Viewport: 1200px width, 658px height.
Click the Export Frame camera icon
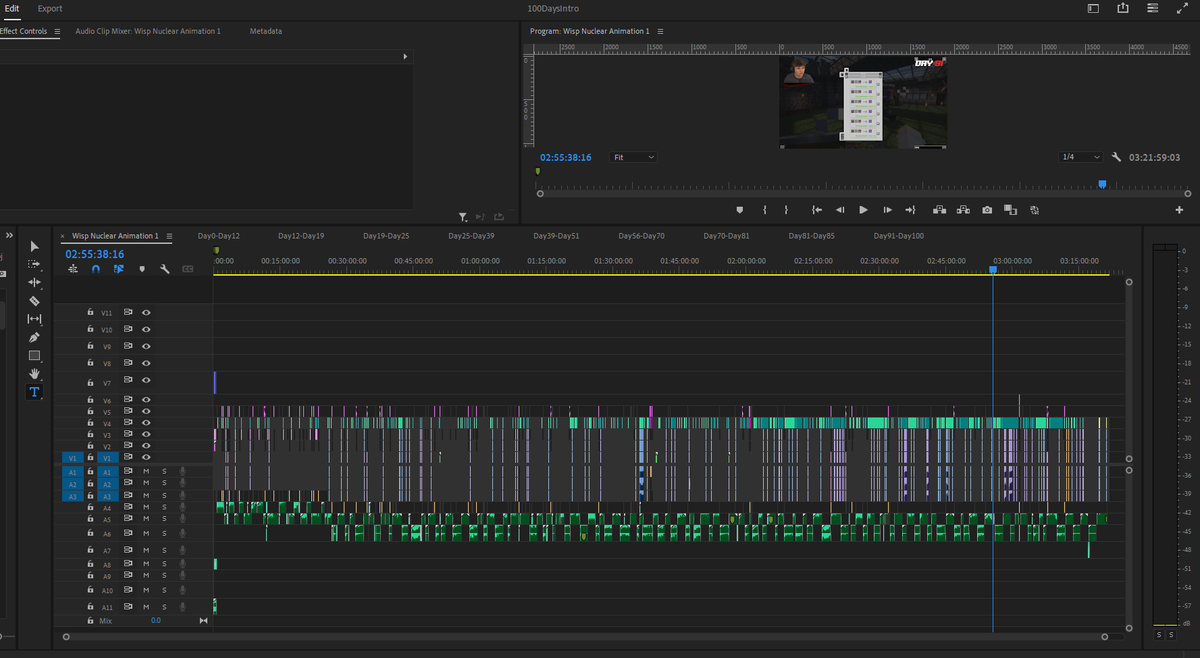tap(987, 210)
